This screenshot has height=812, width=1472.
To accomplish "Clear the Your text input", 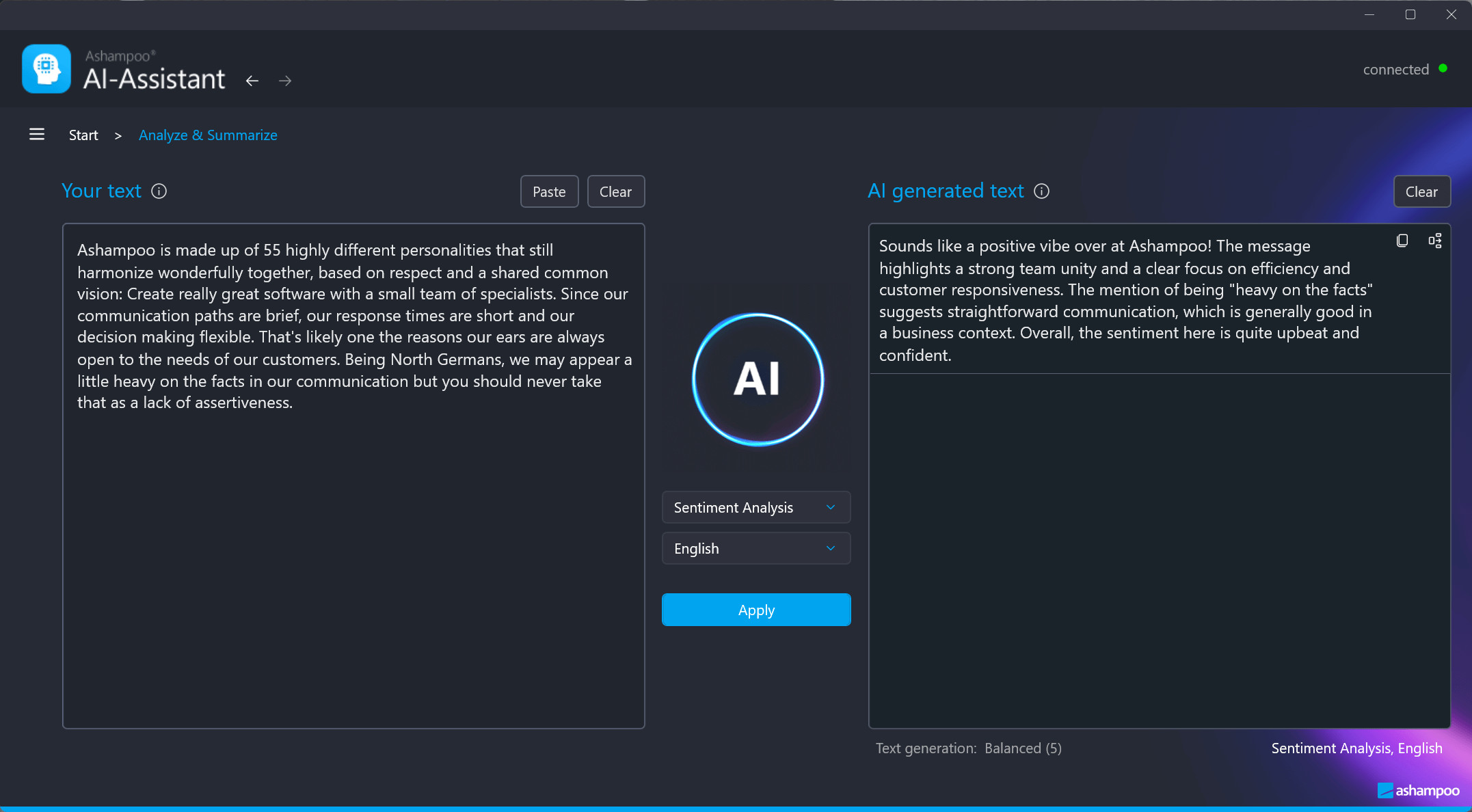I will pyautogui.click(x=615, y=191).
